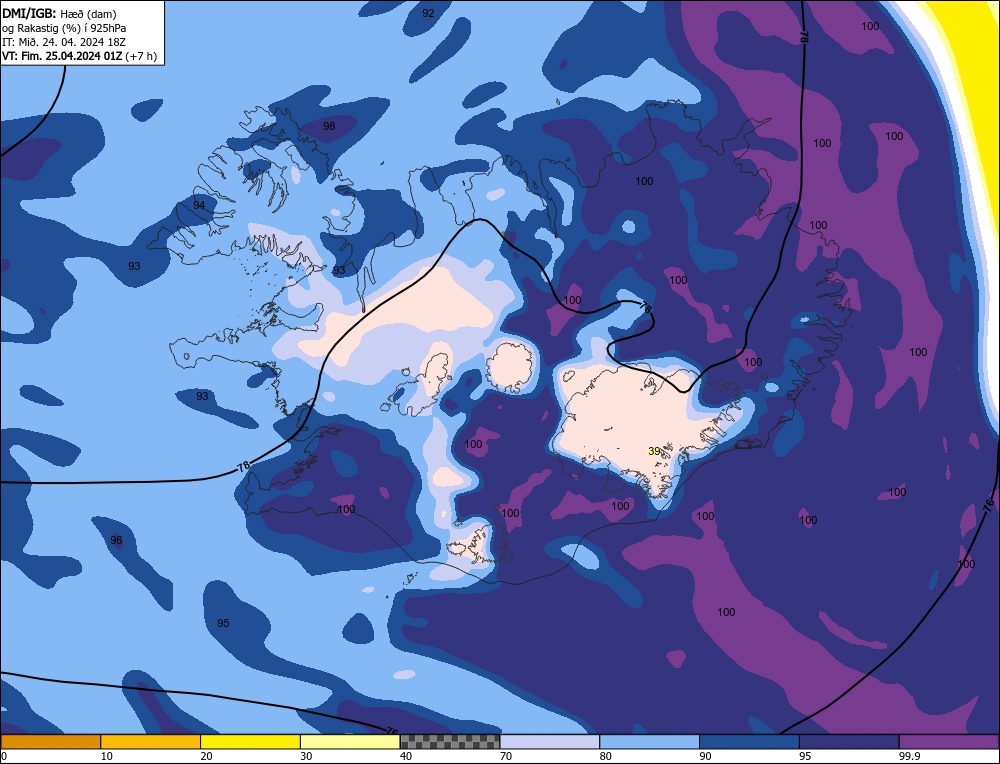The height and width of the screenshot is (764, 1000).
Task: Click the dark orange 0–10 legend swatch
Action: click(x=50, y=742)
